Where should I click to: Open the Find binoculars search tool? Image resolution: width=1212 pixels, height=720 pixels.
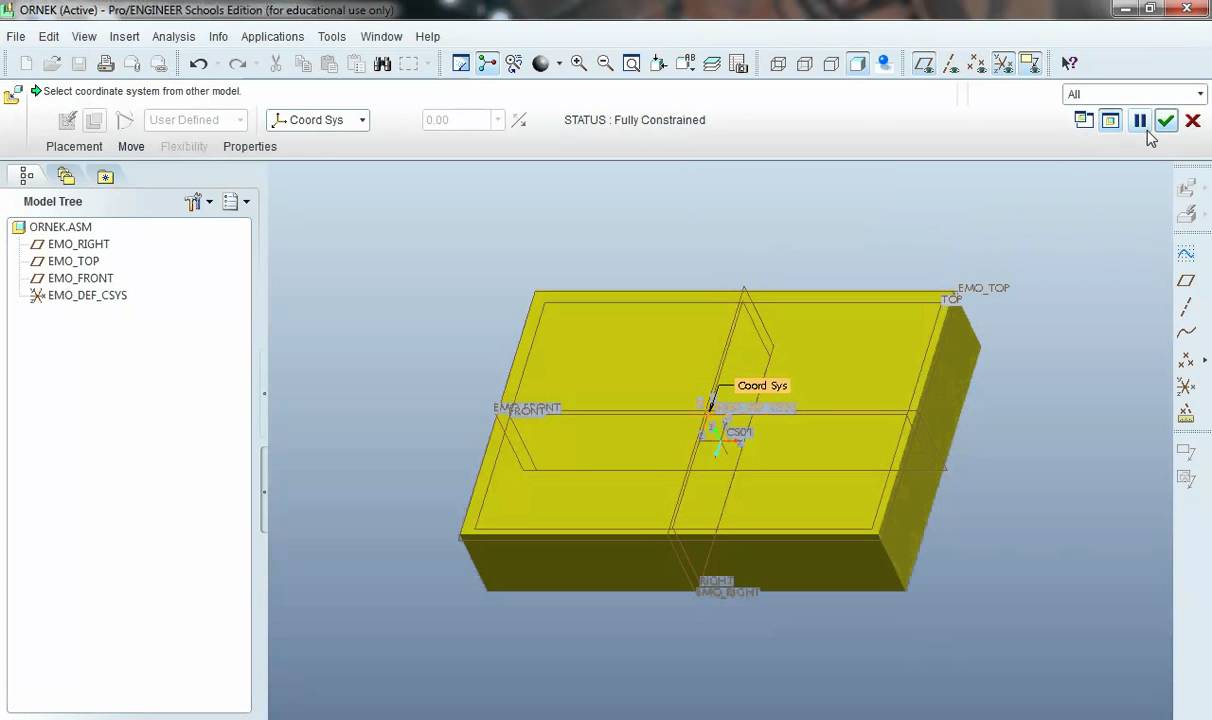[382, 64]
